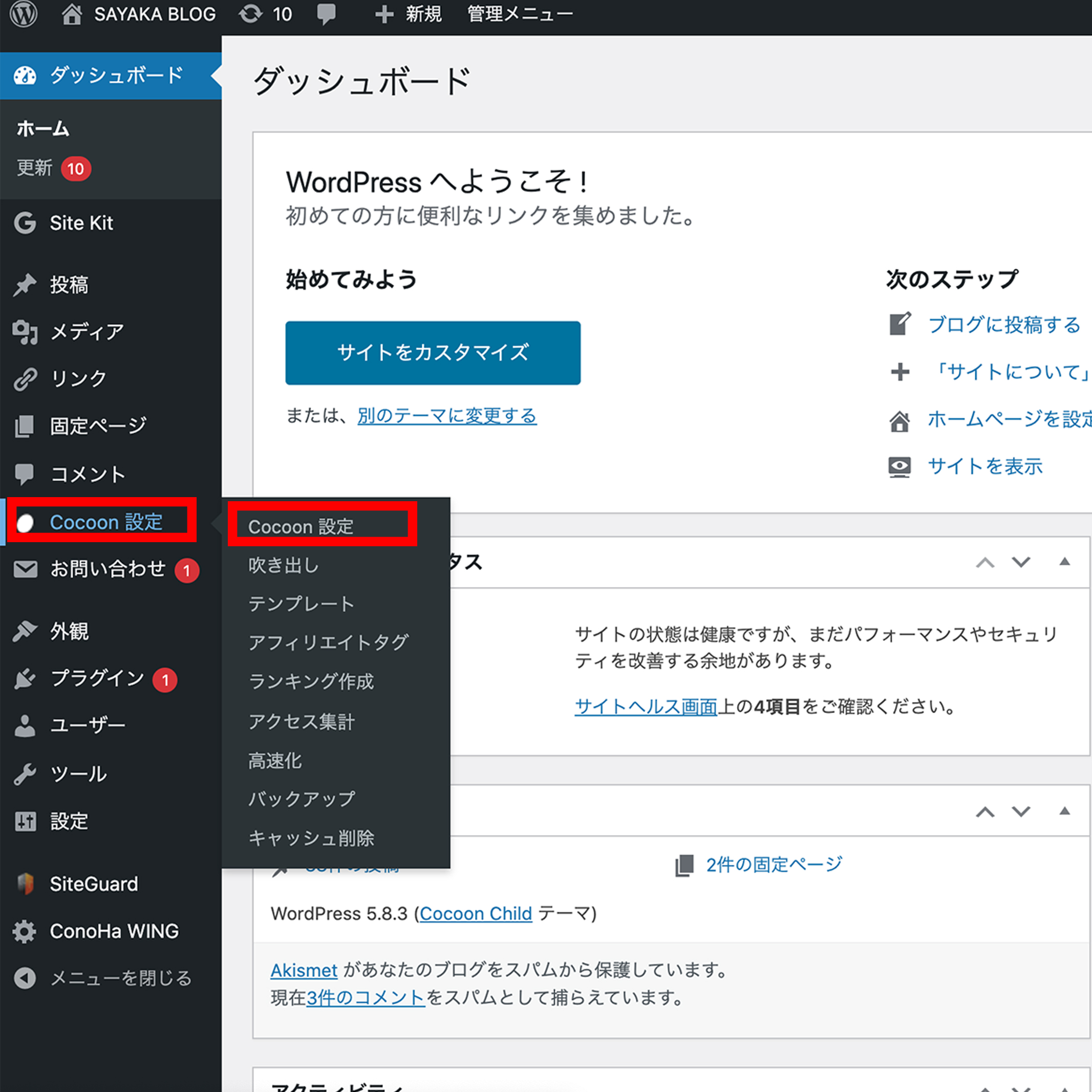1092x1092 pixels.
Task: Select 高速化 submenu item
Action: pyautogui.click(x=275, y=760)
